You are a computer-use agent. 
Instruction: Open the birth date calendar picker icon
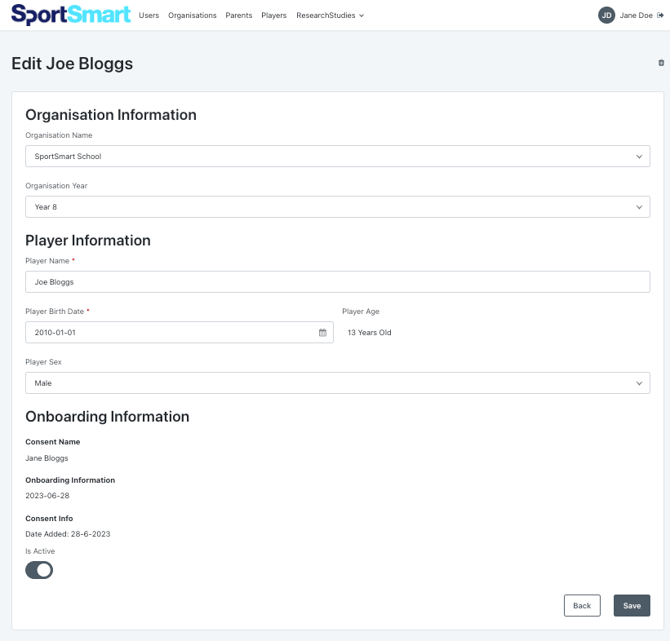[x=323, y=332]
